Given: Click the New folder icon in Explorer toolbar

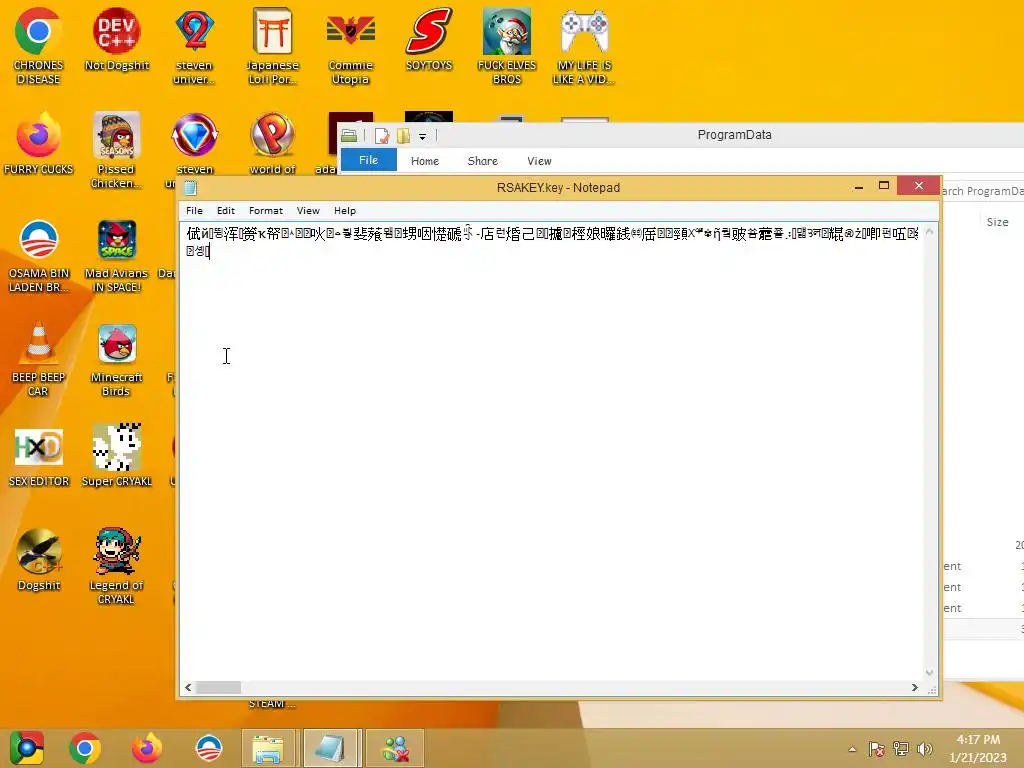Looking at the screenshot, I should pyautogui.click(x=403, y=136).
